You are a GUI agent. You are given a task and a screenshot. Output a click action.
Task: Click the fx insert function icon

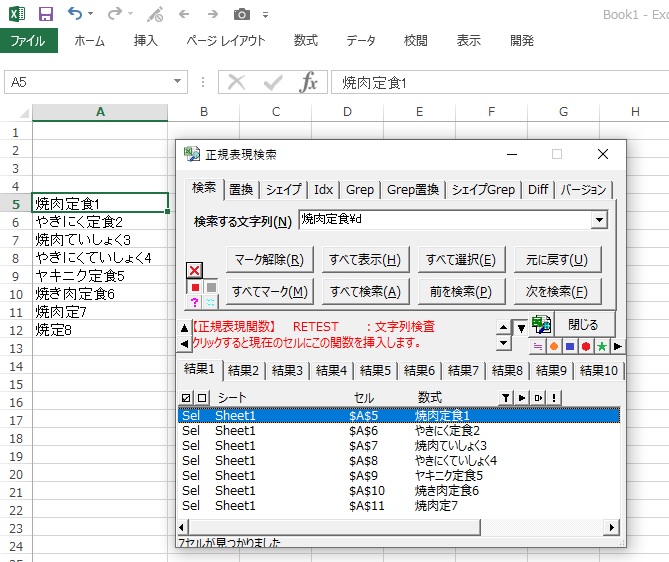tap(309, 83)
